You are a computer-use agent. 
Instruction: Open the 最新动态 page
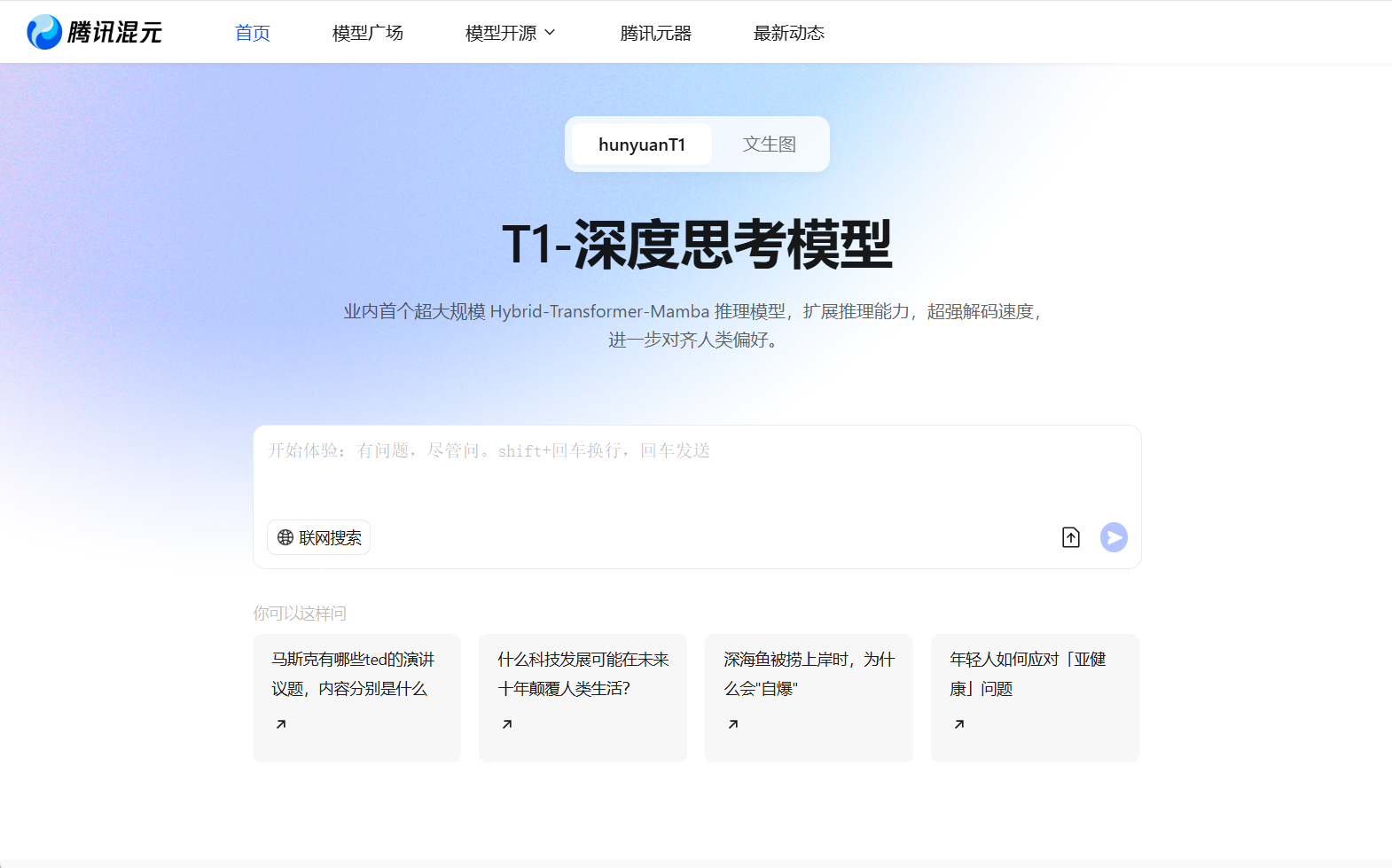tap(788, 33)
